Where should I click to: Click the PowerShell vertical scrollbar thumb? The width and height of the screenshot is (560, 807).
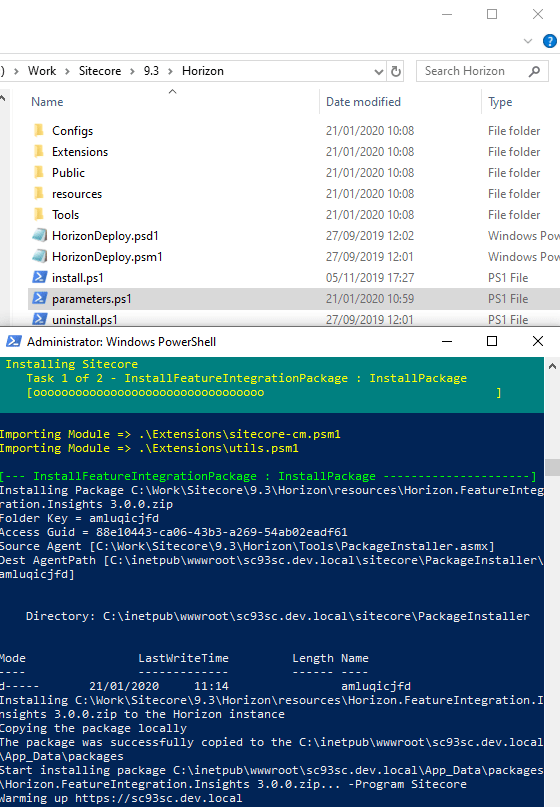[552, 467]
